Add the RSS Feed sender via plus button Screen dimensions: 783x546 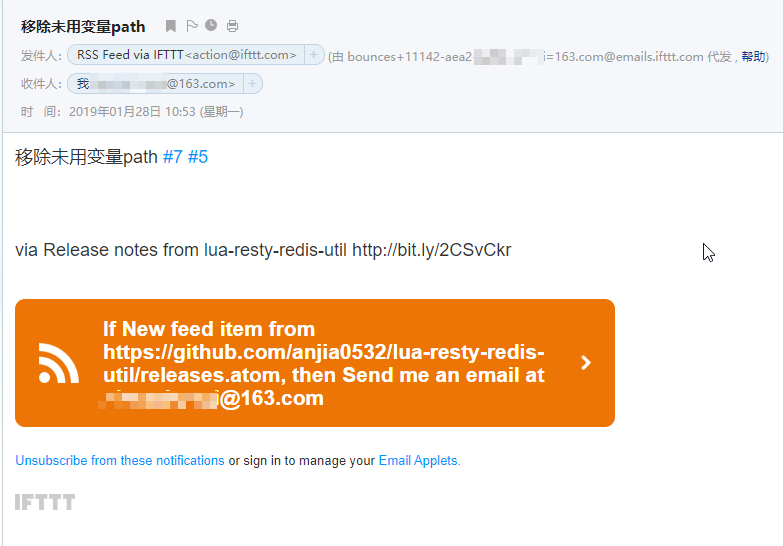coord(314,54)
